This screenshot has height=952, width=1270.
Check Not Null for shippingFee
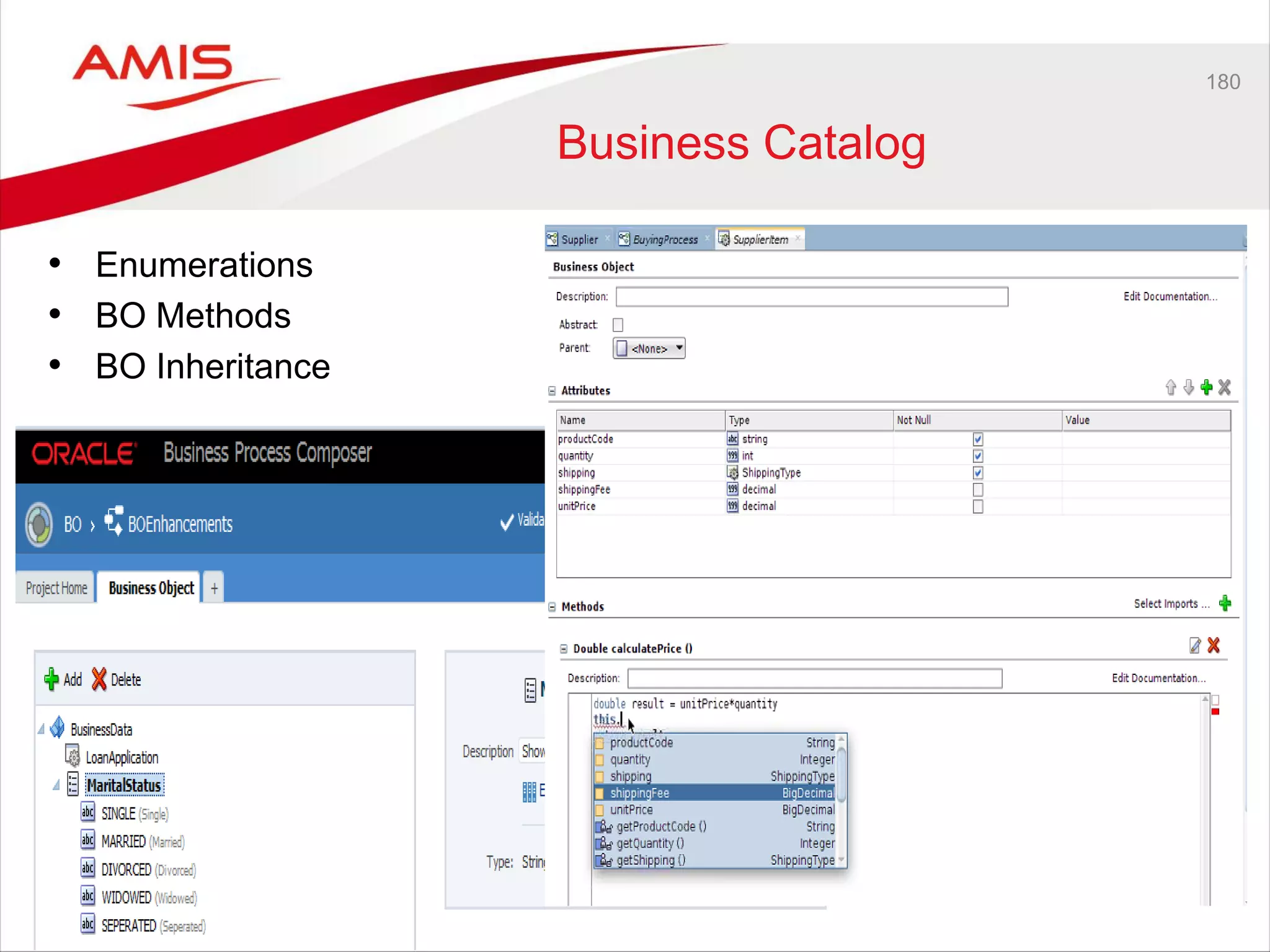(978, 490)
